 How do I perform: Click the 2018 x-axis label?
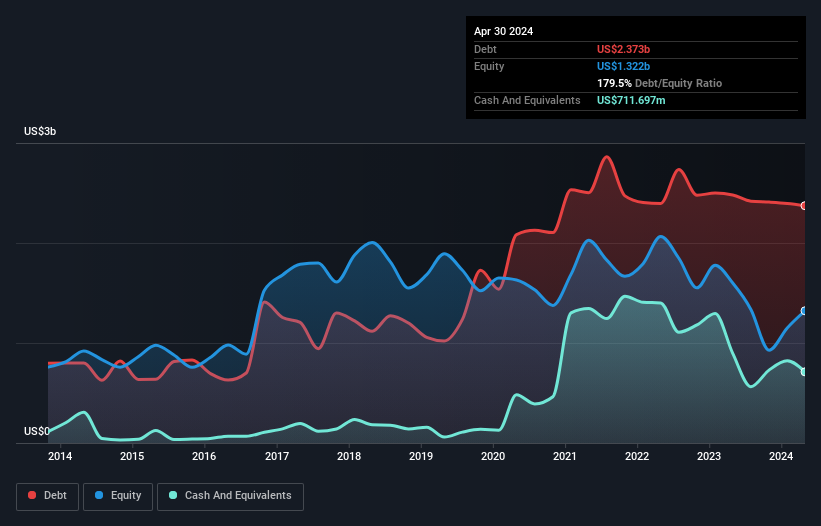point(349,456)
